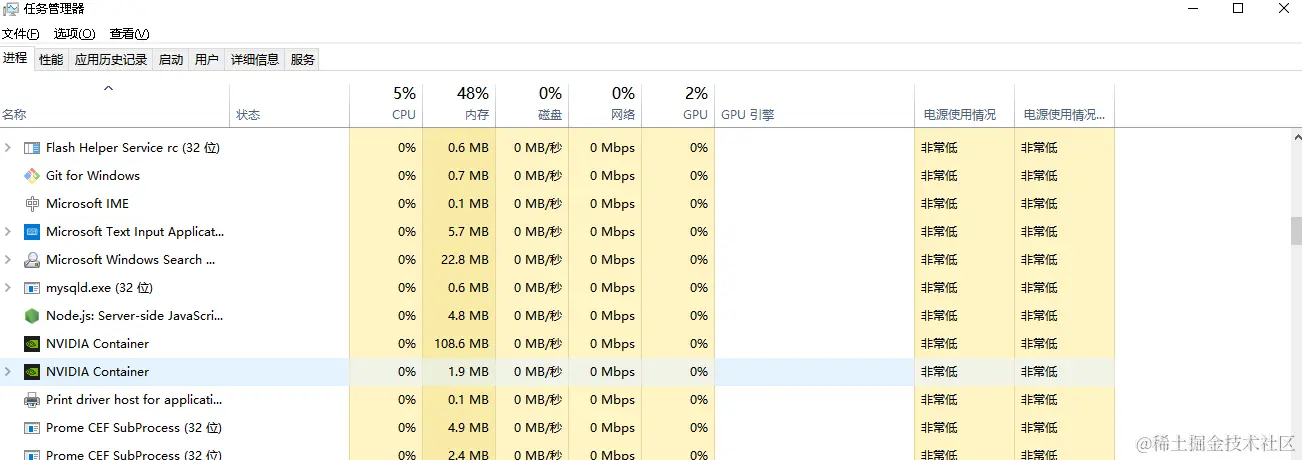Switch to the 应用历史记录 tab

coord(111,60)
